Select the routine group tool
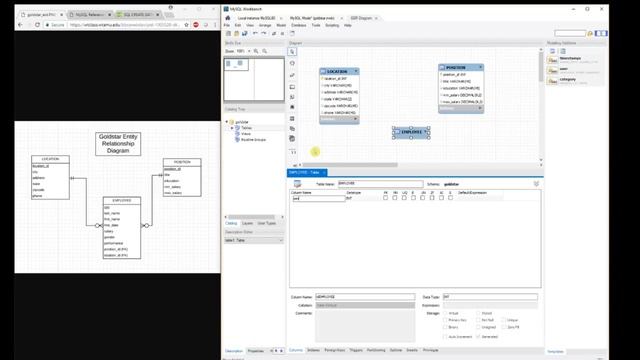This screenshot has width=640, height=360. click(292, 139)
